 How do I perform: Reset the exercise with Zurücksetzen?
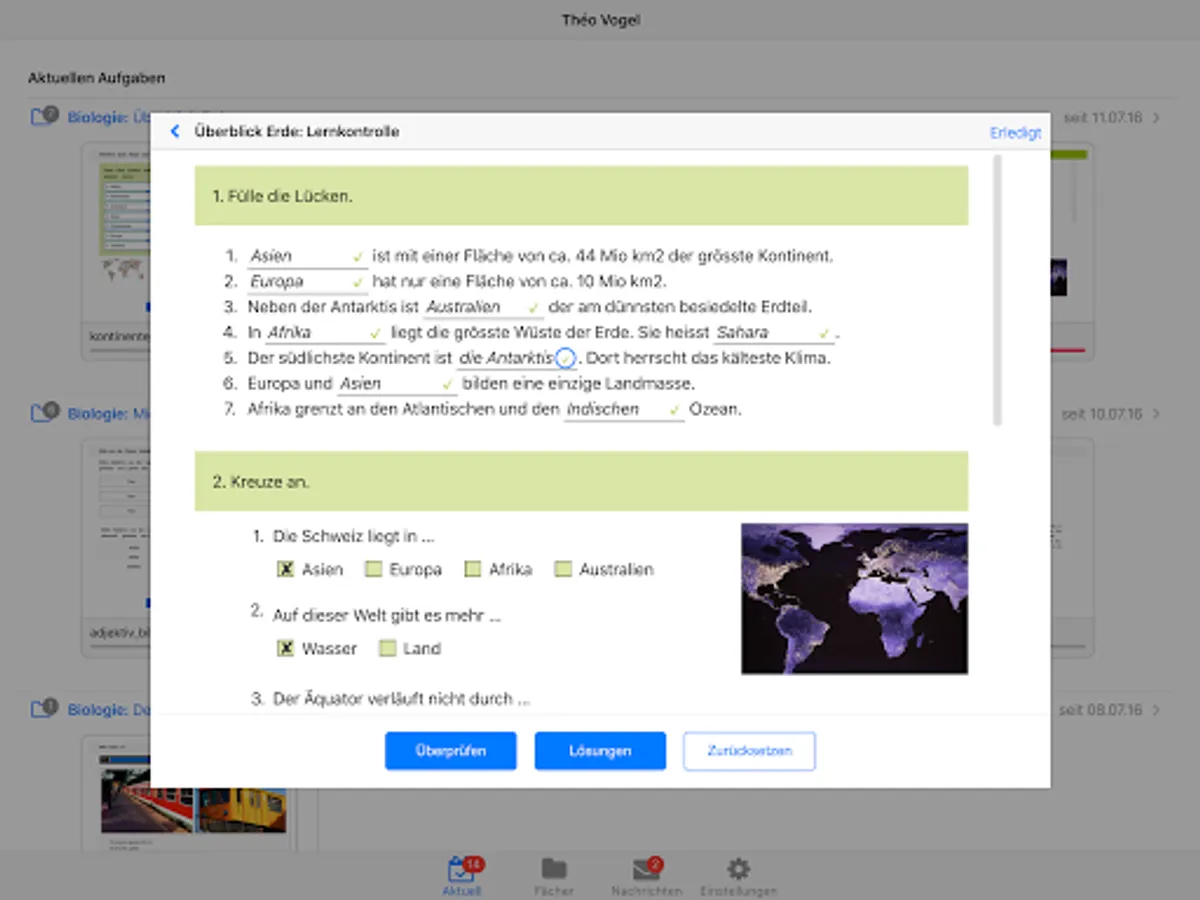749,751
